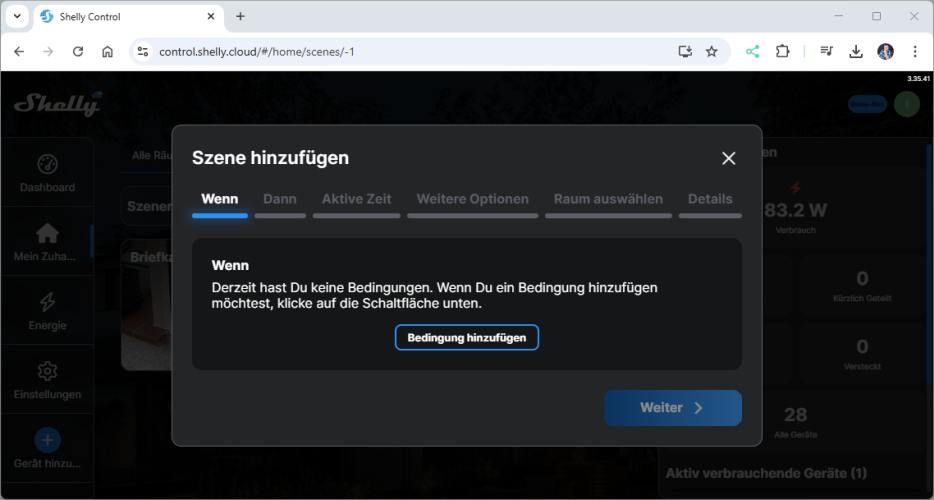The width and height of the screenshot is (934, 500).
Task: Open Dashboard from the sidebar
Action: pos(47,173)
